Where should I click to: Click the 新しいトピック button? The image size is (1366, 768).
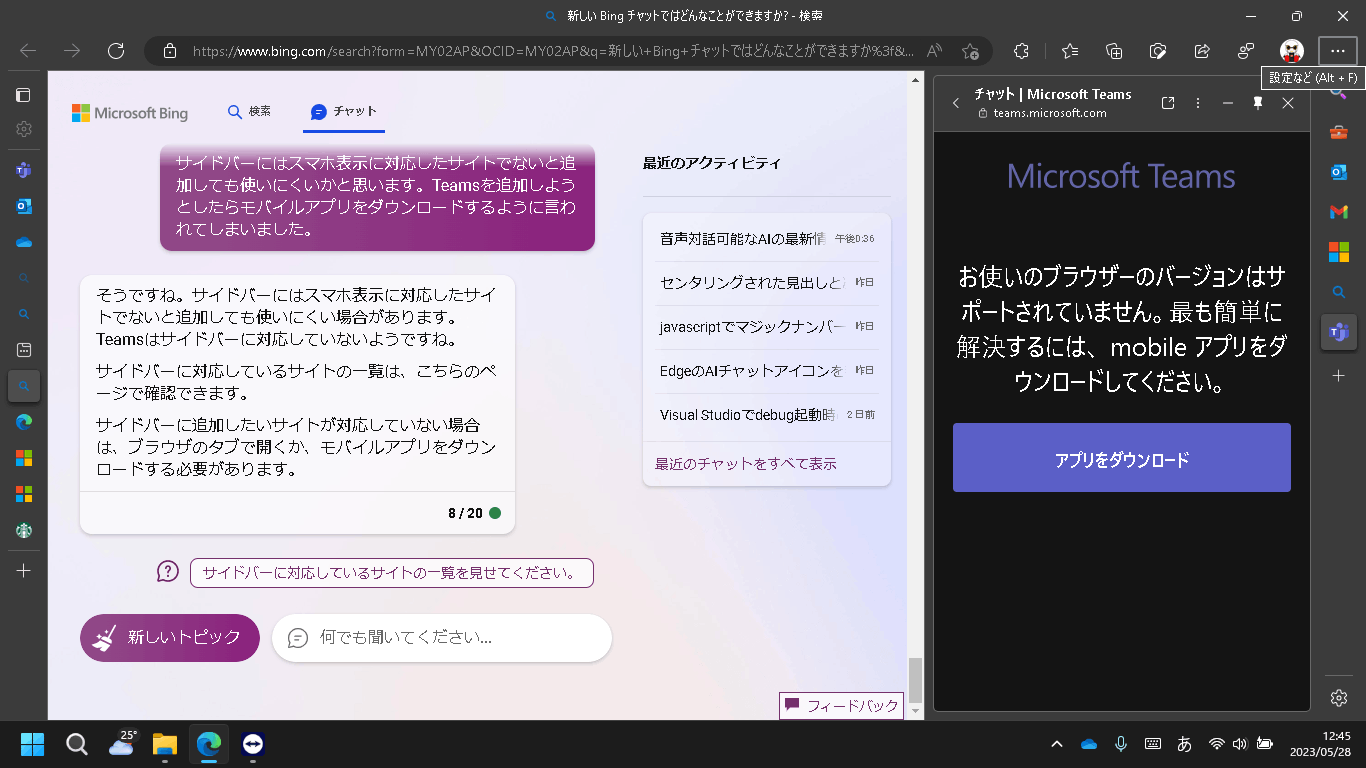pyautogui.click(x=170, y=638)
